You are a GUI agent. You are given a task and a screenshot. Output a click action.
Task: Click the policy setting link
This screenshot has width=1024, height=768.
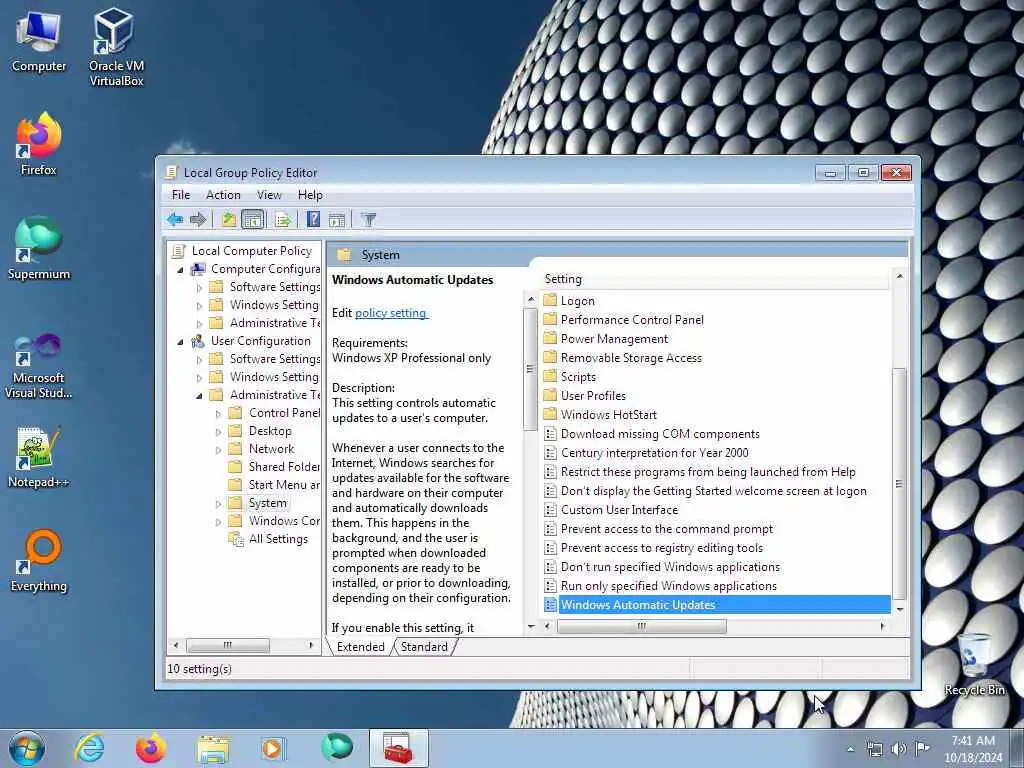[391, 313]
